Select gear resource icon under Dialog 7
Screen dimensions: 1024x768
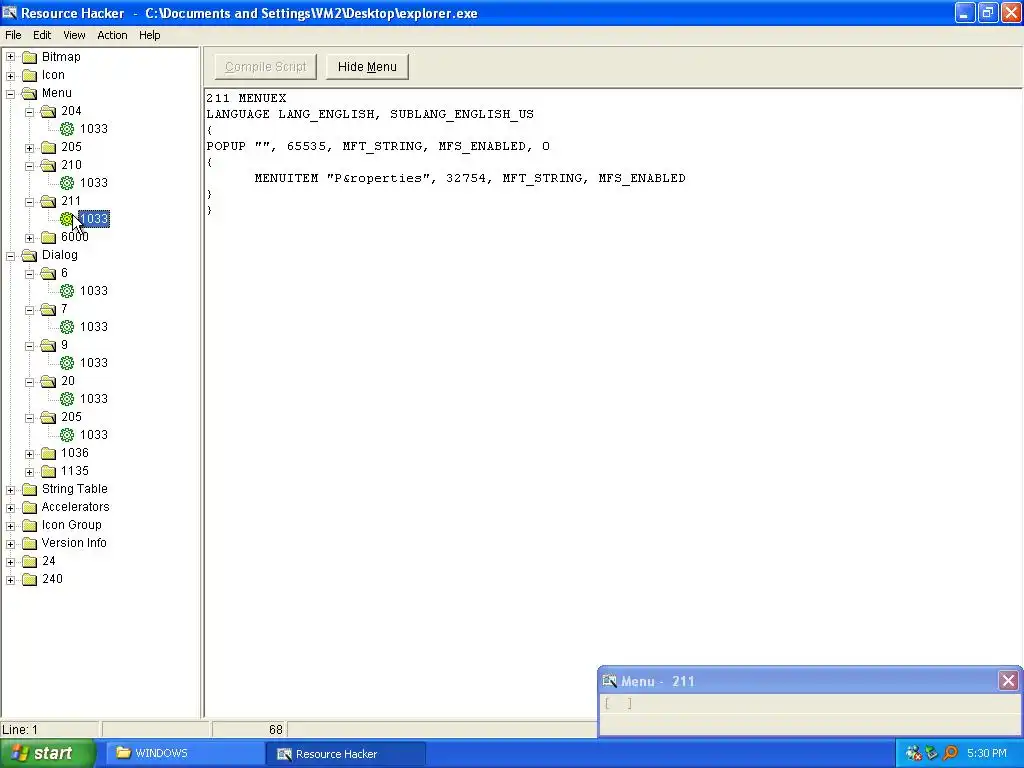pos(67,327)
